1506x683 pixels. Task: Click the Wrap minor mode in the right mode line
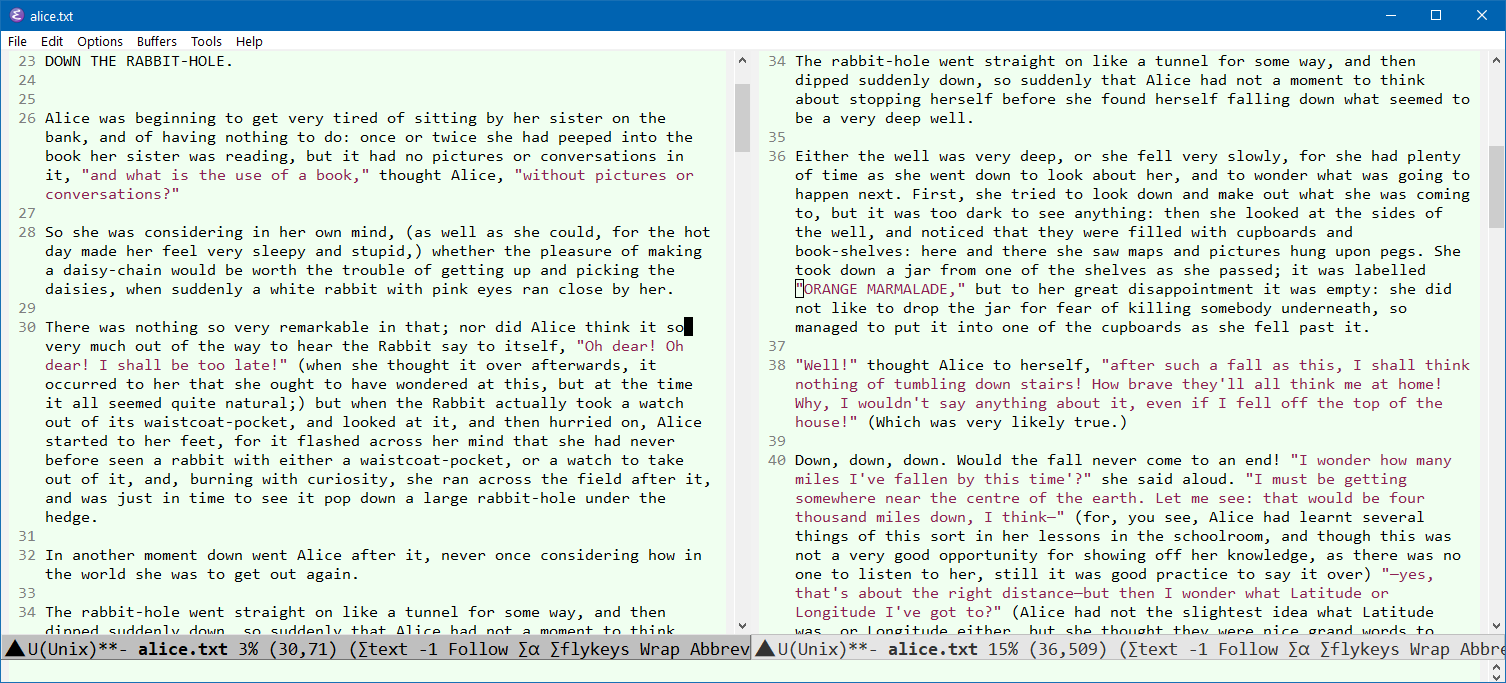[x=1431, y=649]
